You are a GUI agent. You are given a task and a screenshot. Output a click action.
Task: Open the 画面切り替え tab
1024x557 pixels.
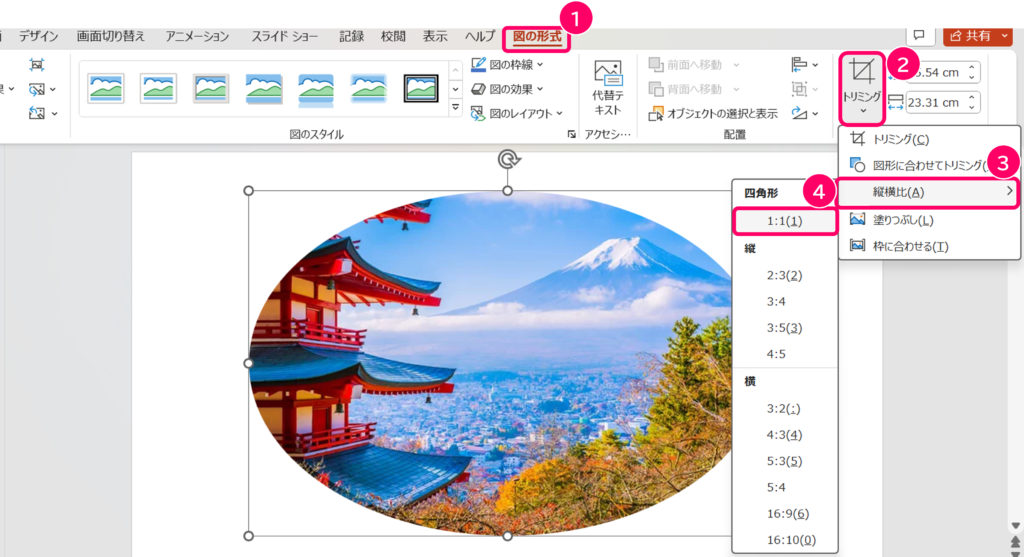pyautogui.click(x=110, y=37)
